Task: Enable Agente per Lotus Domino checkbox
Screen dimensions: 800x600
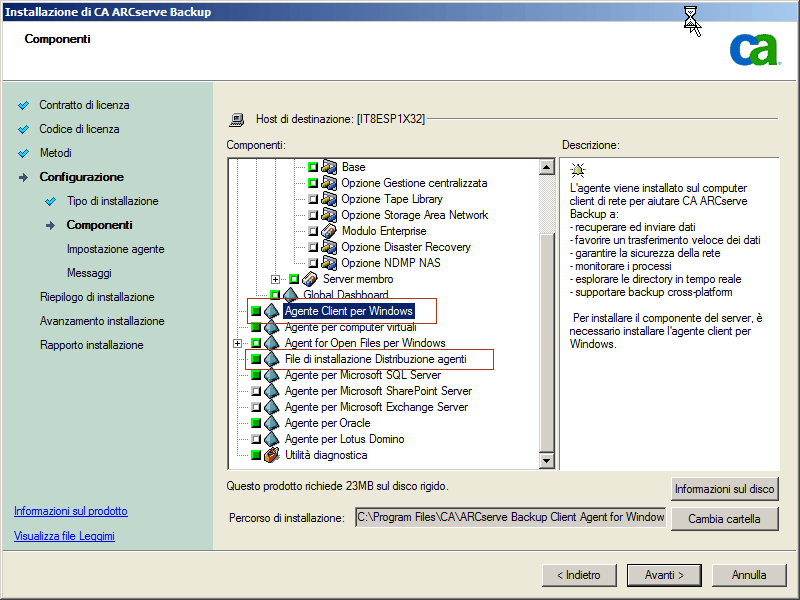Action: (256, 439)
